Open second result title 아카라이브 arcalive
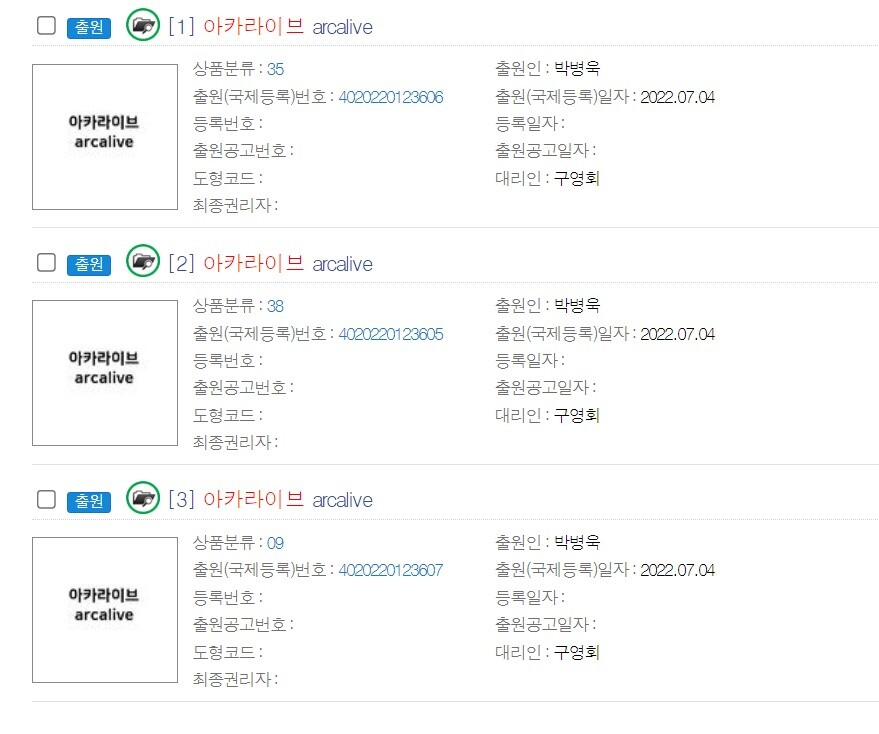The image size is (879, 734). tap(287, 264)
